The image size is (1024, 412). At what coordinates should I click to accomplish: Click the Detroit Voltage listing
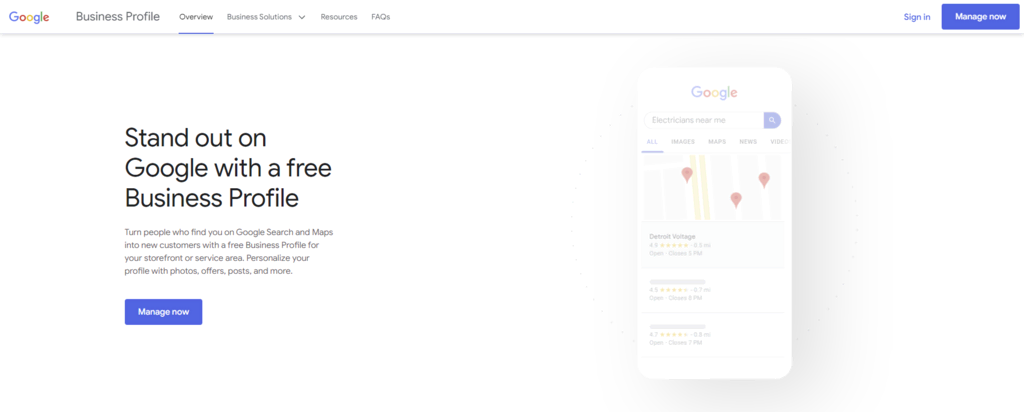point(713,245)
